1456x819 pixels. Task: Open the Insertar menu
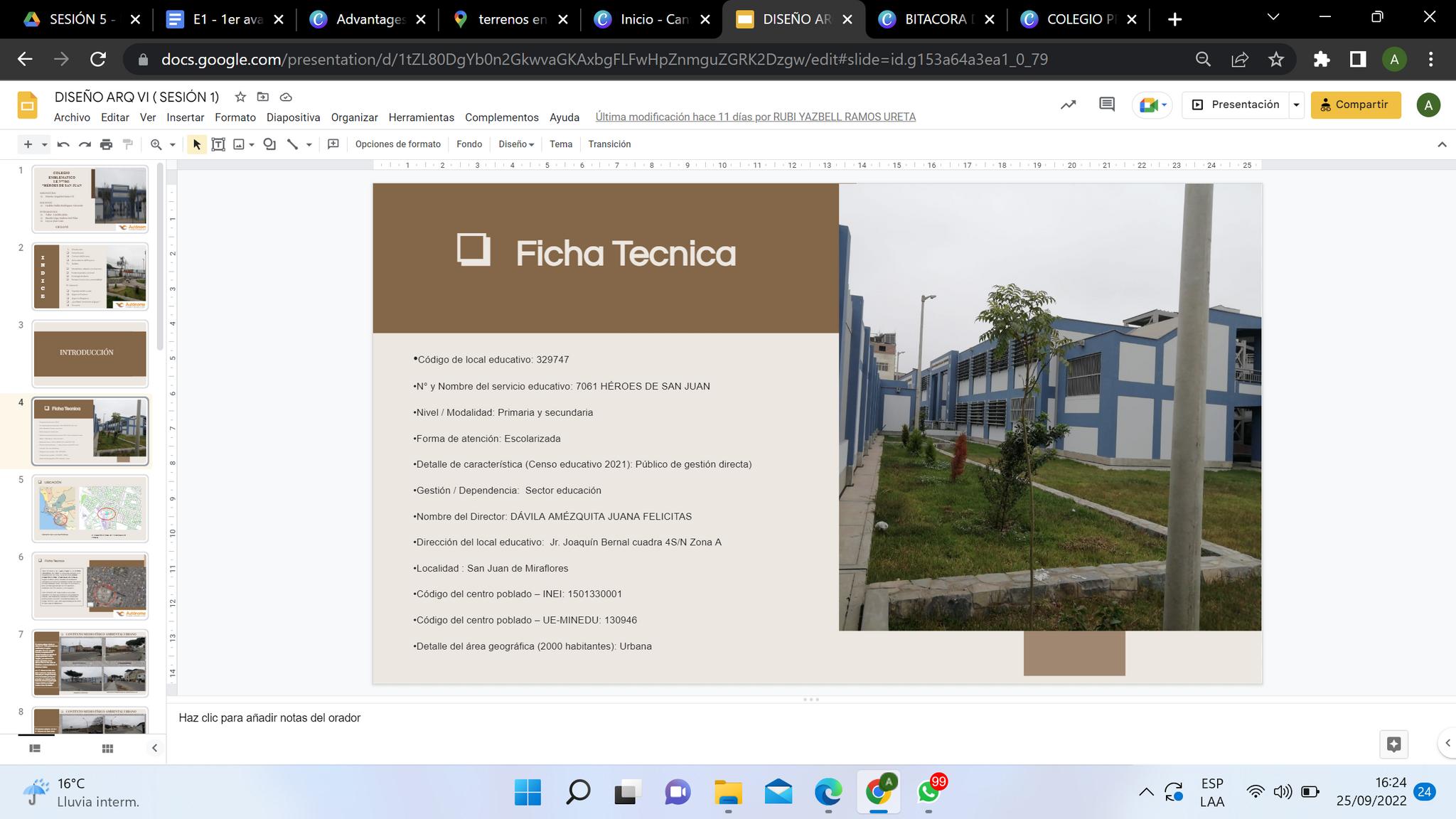(185, 117)
